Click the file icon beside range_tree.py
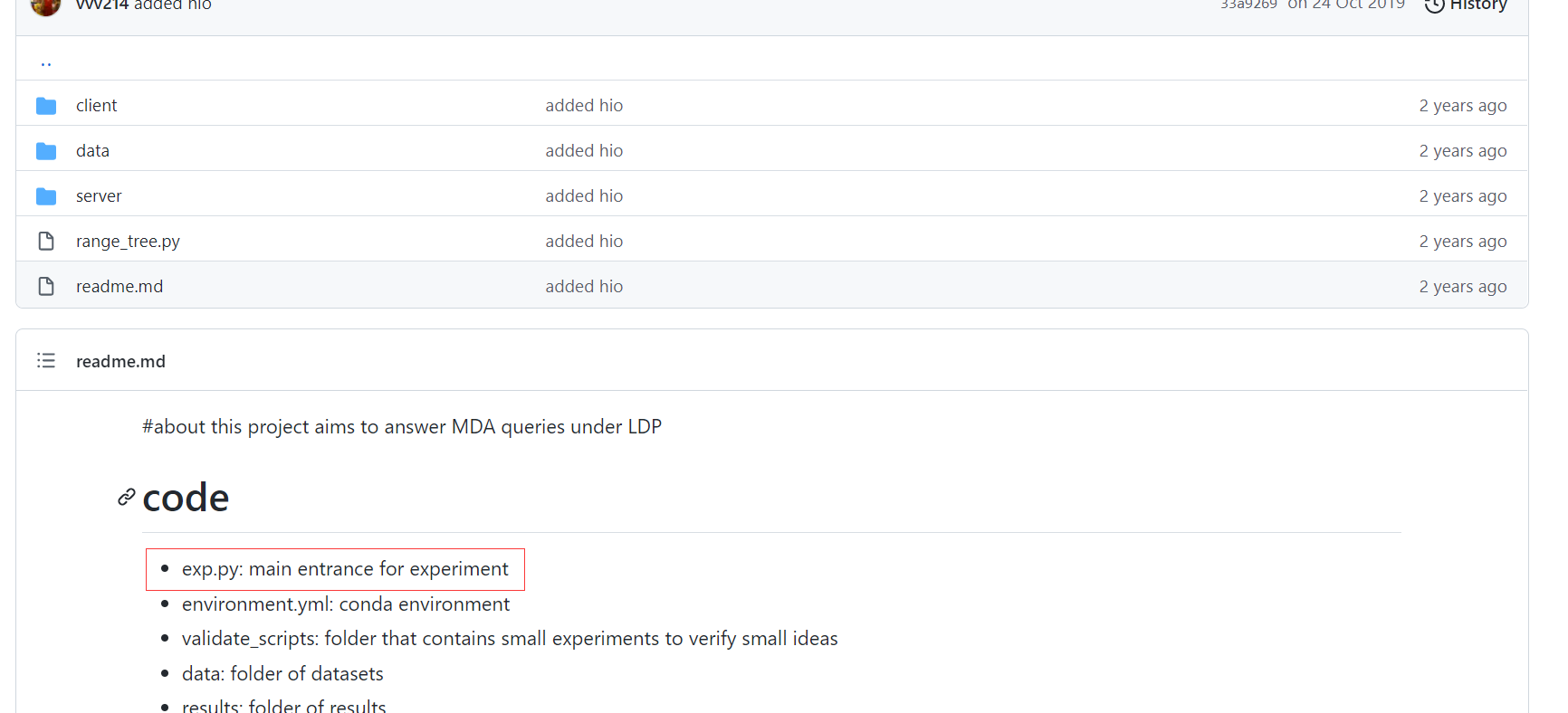 [x=46, y=241]
